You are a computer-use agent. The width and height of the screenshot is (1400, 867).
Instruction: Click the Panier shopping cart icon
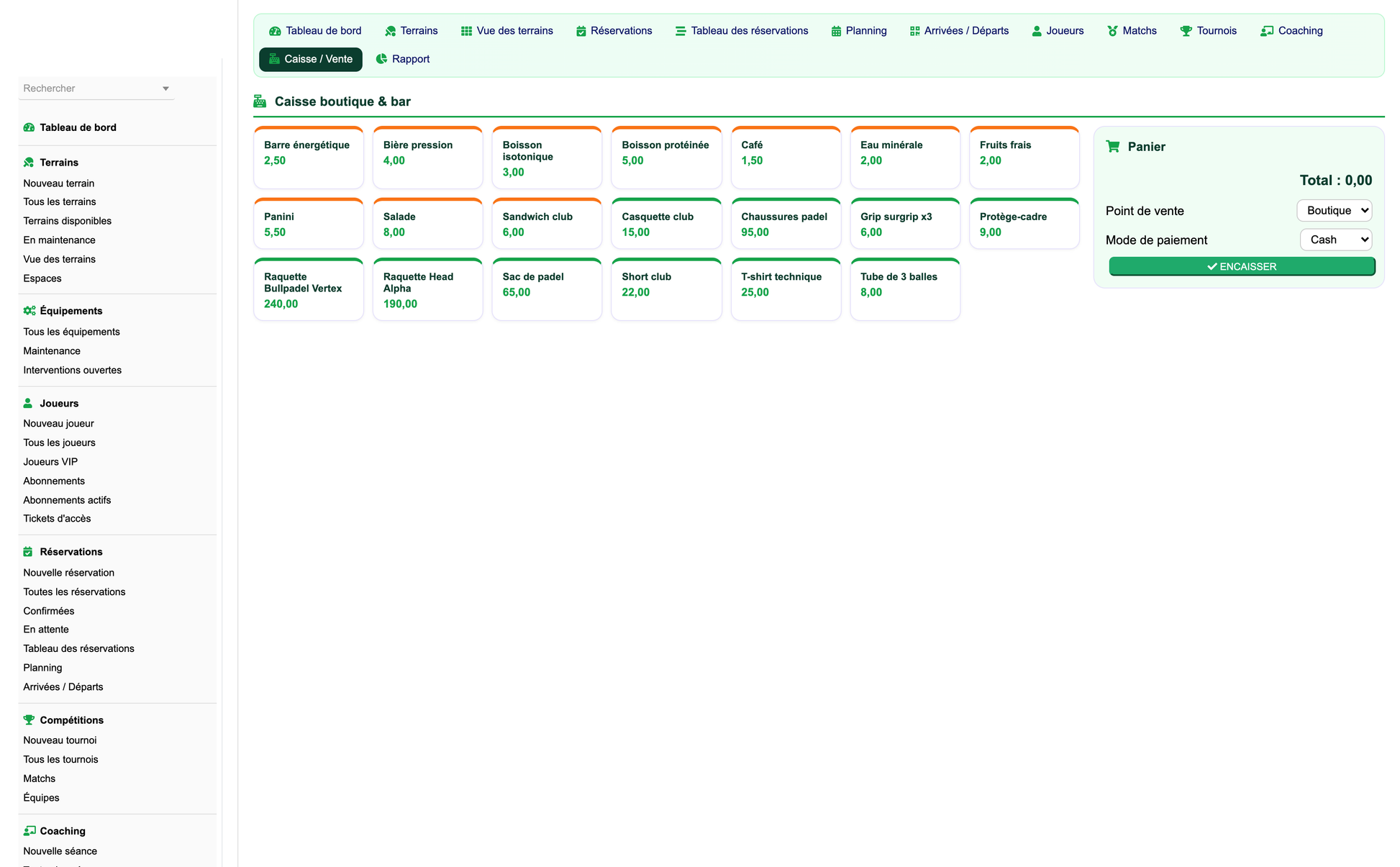coord(1113,147)
